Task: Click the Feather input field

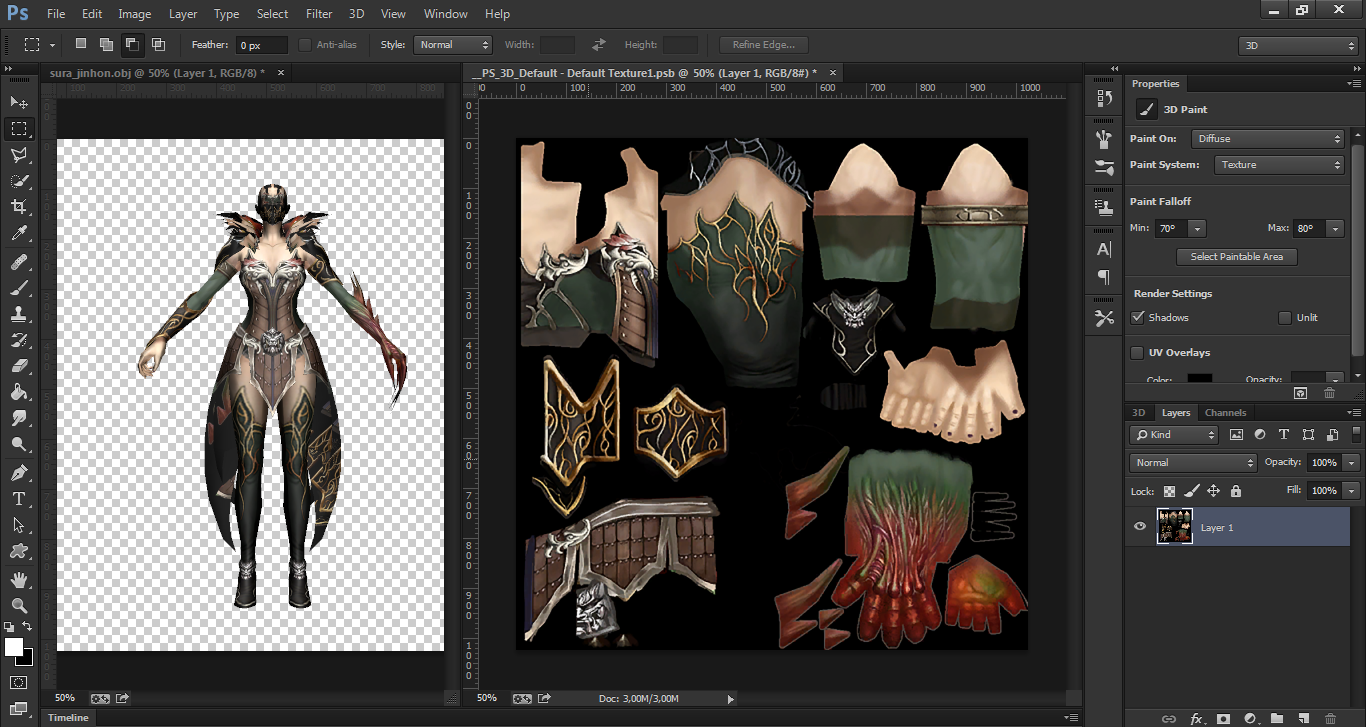Action: tap(261, 45)
